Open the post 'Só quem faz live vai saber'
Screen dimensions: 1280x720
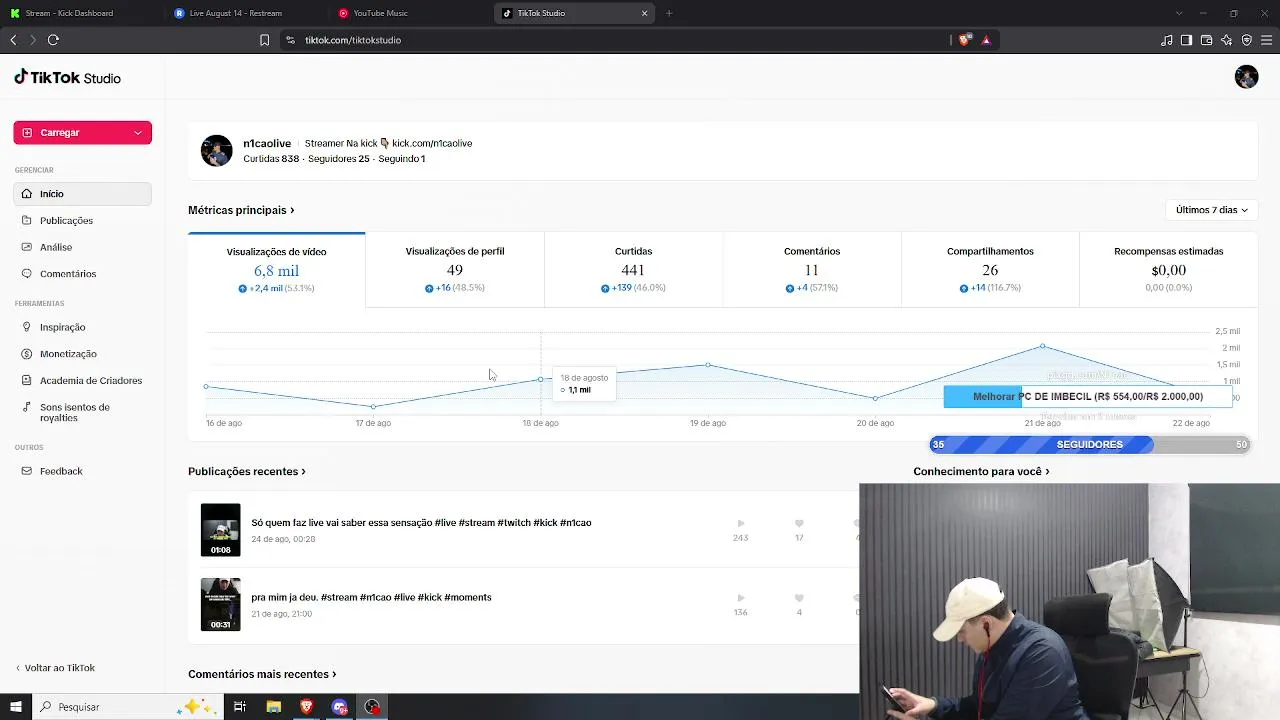tap(421, 523)
